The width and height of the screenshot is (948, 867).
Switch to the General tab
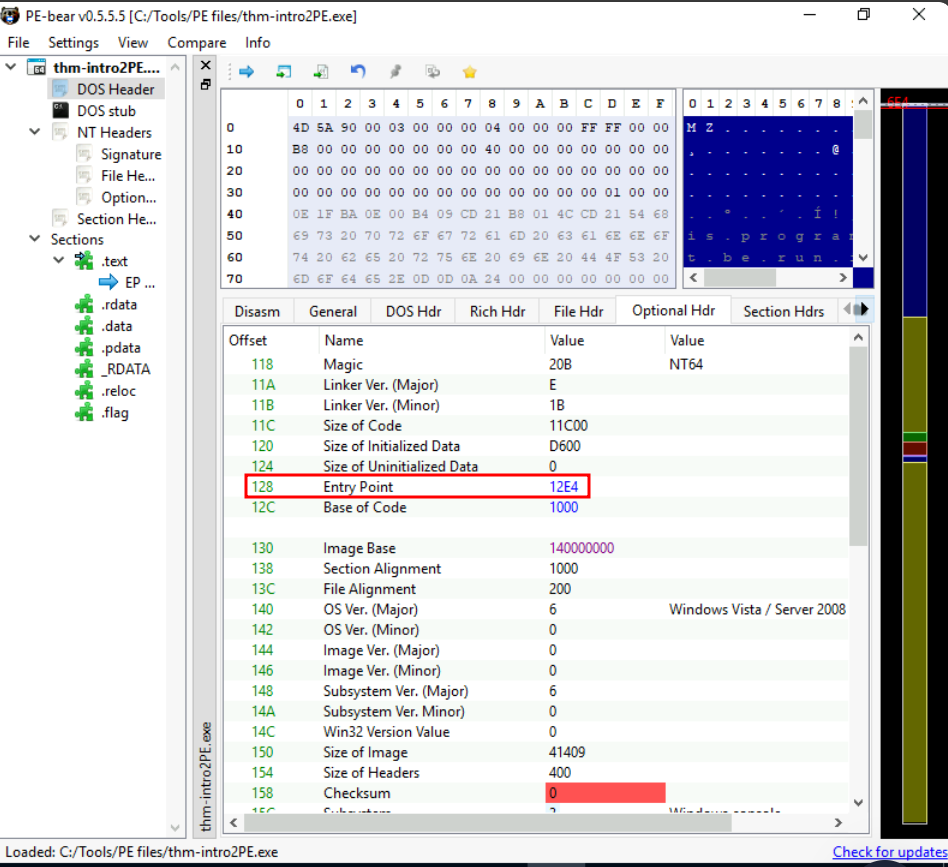coord(333,311)
